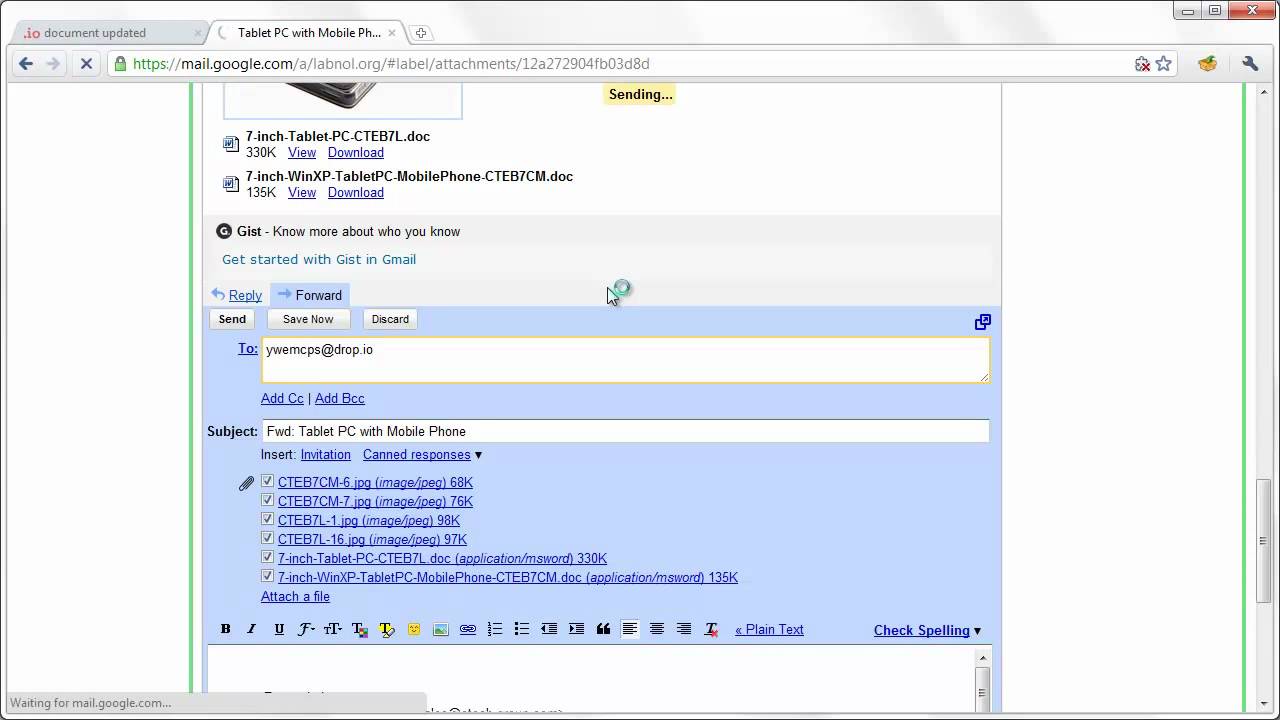Apply underline formatting in compose toolbar
1280x720 pixels.
pyautogui.click(x=279, y=629)
